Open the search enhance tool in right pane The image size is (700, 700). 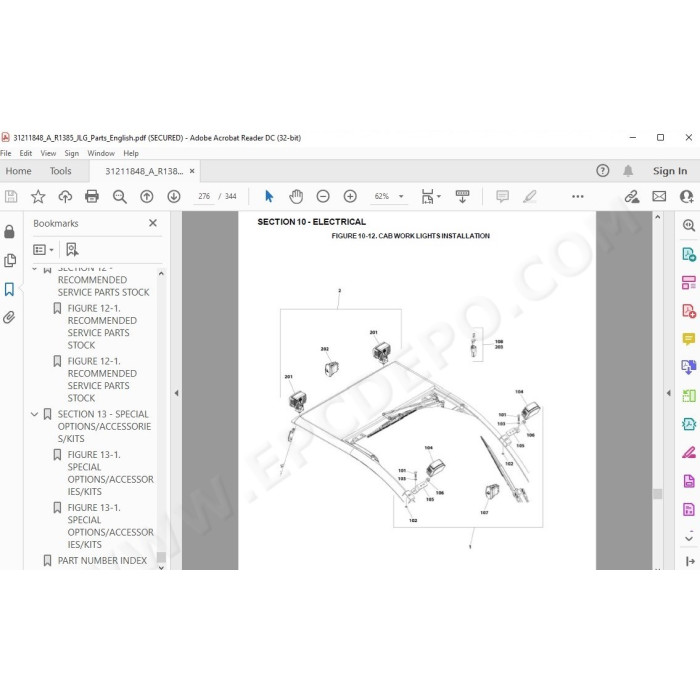[688, 225]
